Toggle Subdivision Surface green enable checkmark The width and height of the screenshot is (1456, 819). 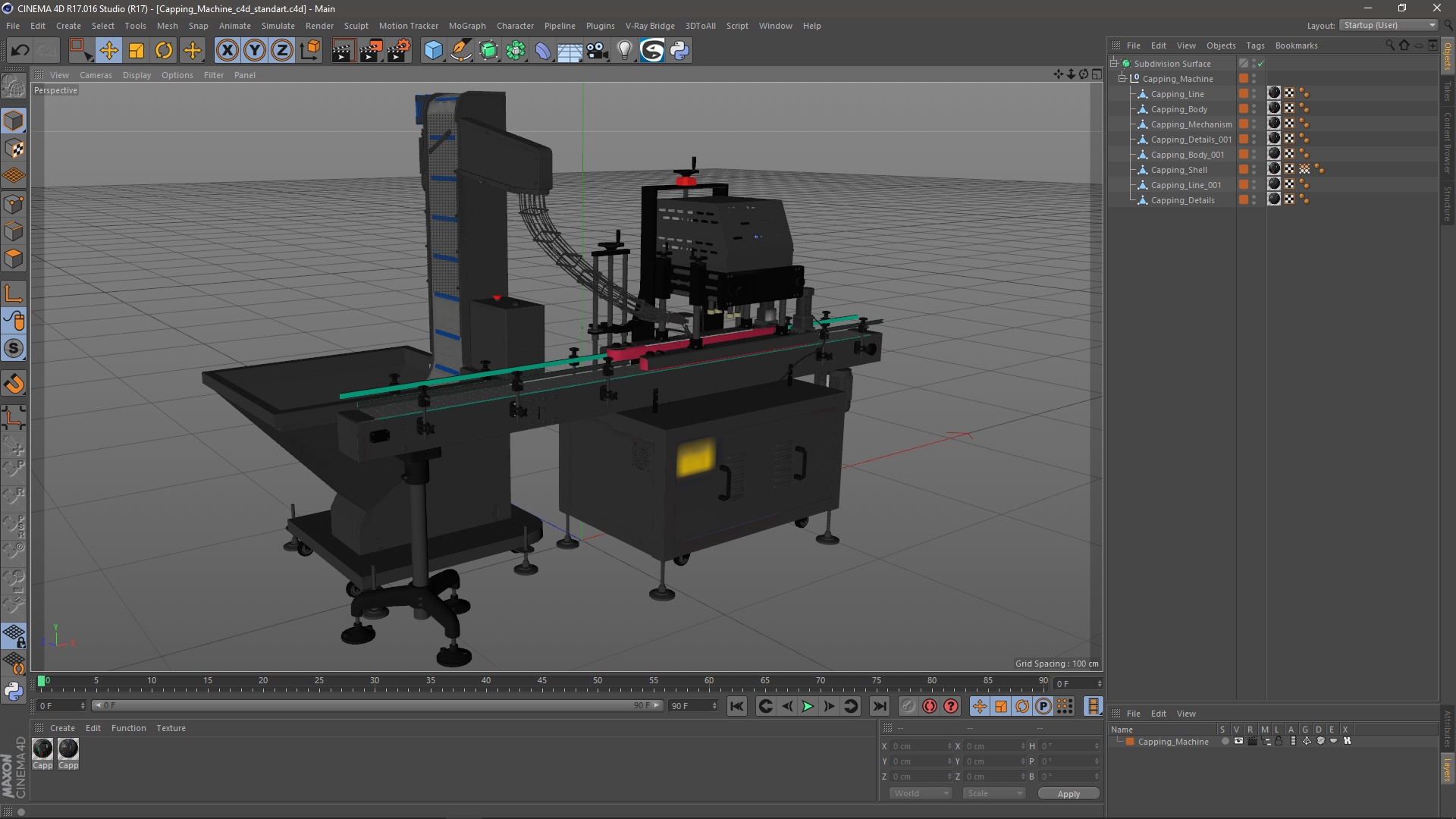[x=1260, y=64]
